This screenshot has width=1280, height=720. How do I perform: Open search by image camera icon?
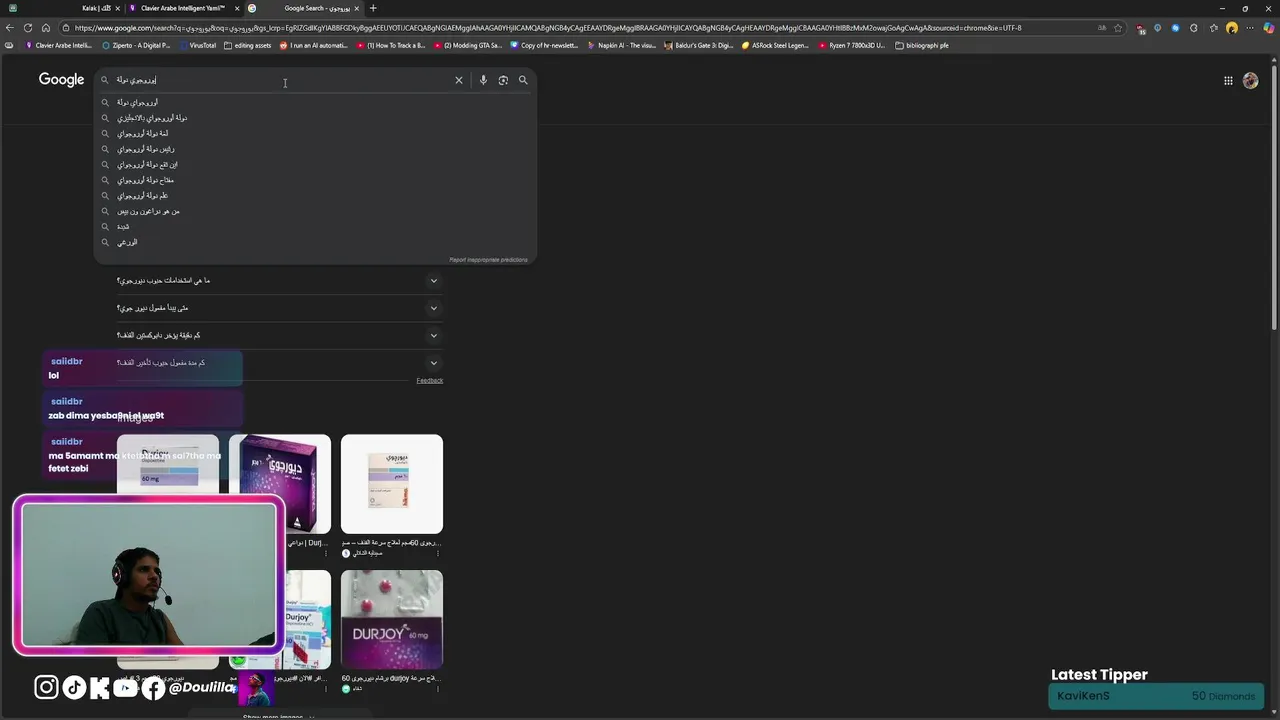(x=503, y=80)
